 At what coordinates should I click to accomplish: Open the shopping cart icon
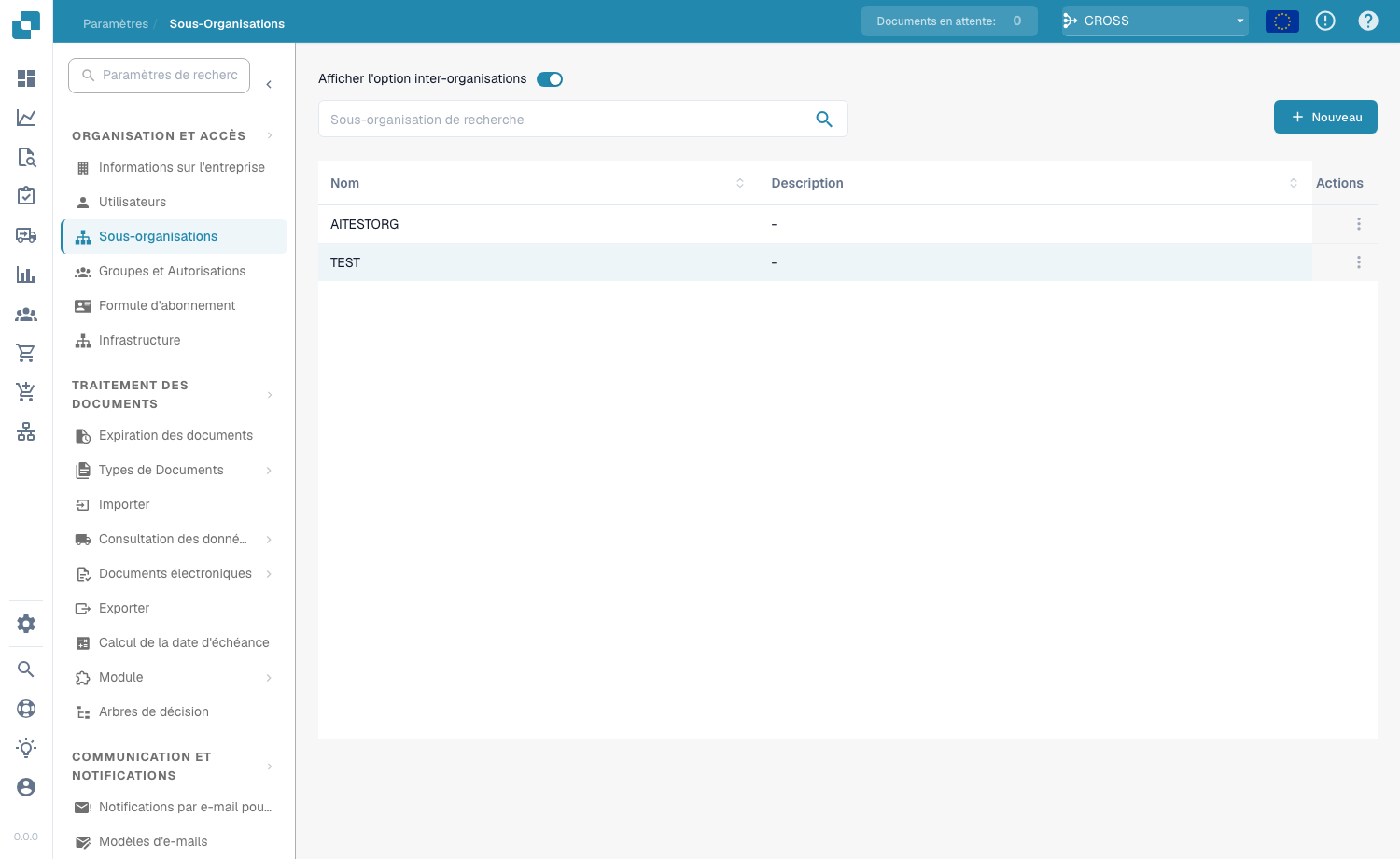coord(26,353)
